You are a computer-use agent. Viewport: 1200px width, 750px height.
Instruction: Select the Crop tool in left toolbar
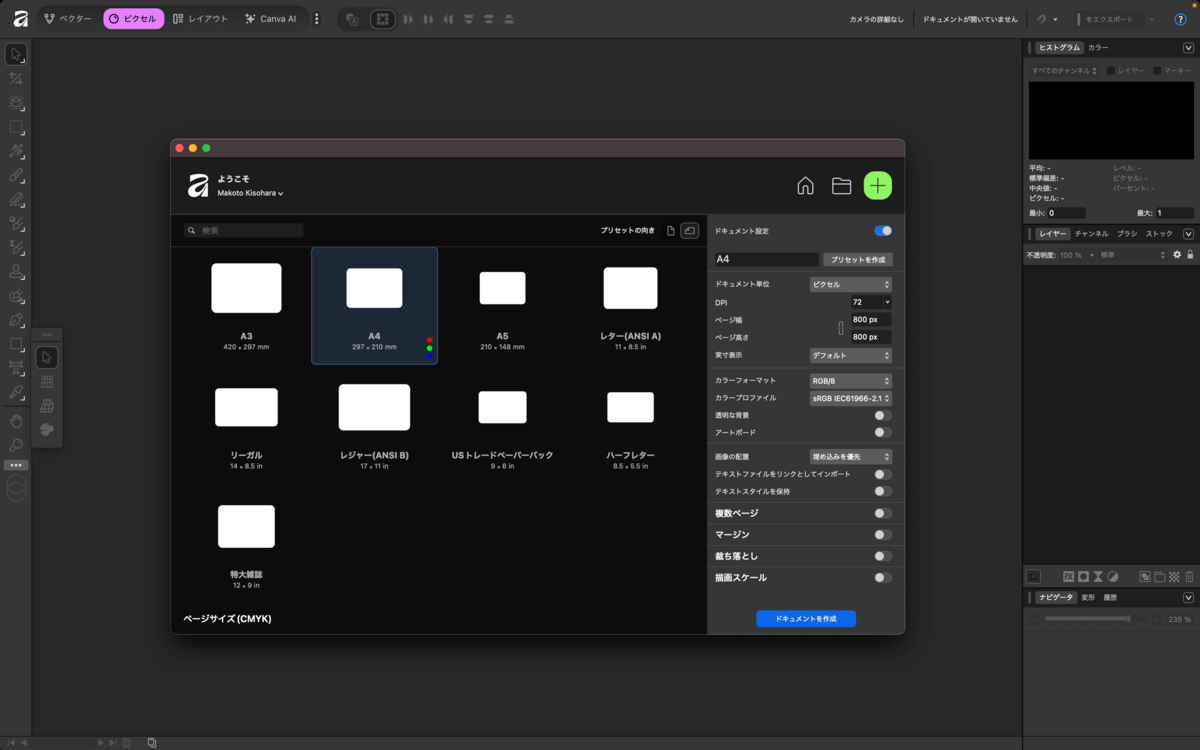[16, 78]
